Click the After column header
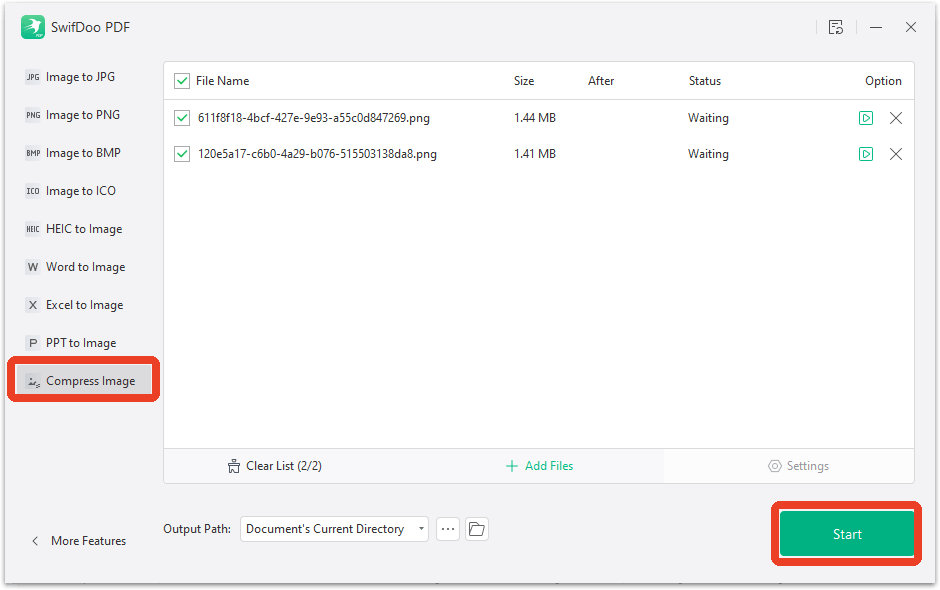 point(601,80)
